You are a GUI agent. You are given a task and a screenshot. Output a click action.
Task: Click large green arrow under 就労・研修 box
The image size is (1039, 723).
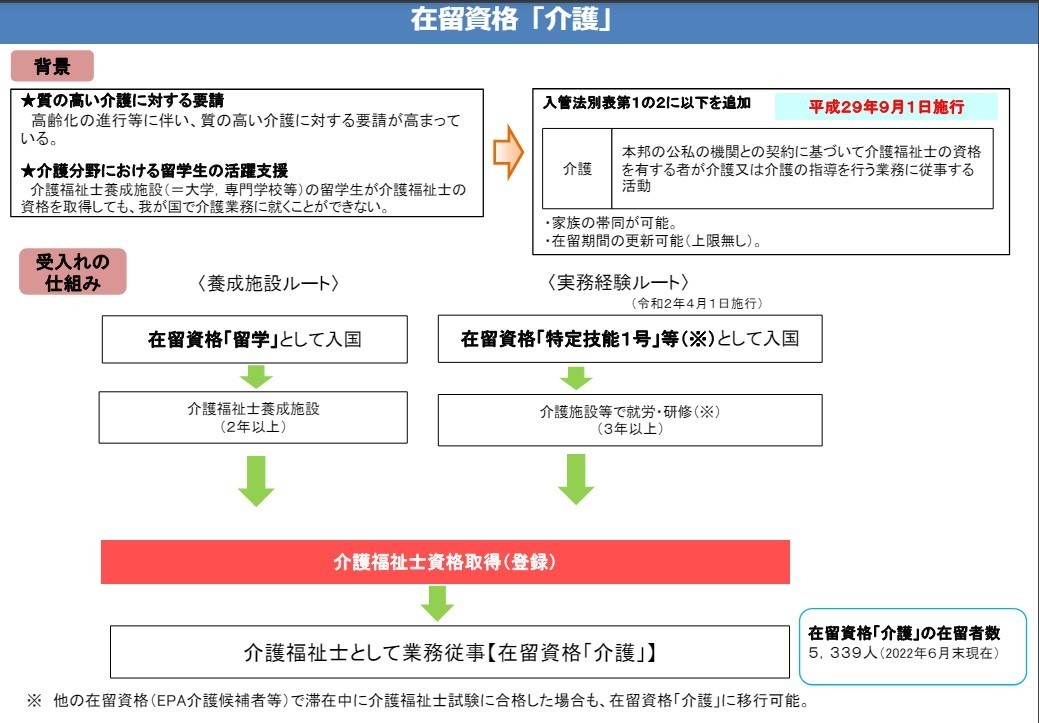coord(576,480)
